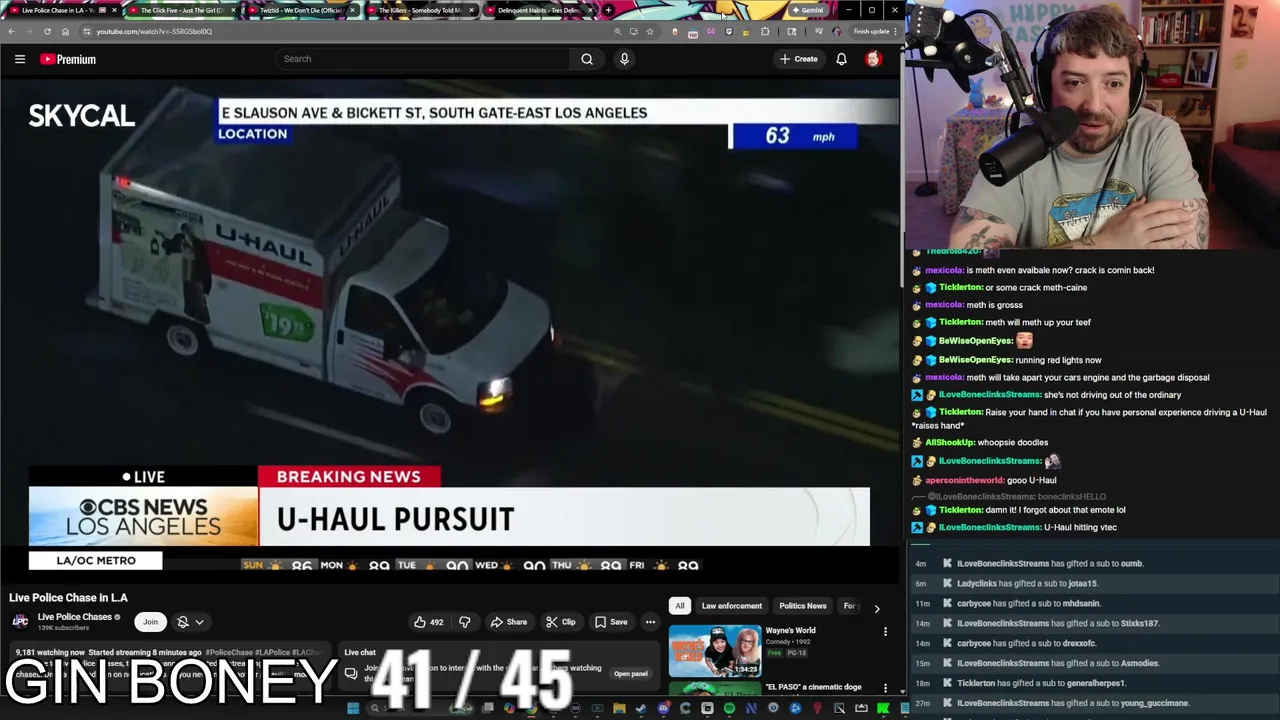Go forward with the browser forward arrow

click(29, 31)
